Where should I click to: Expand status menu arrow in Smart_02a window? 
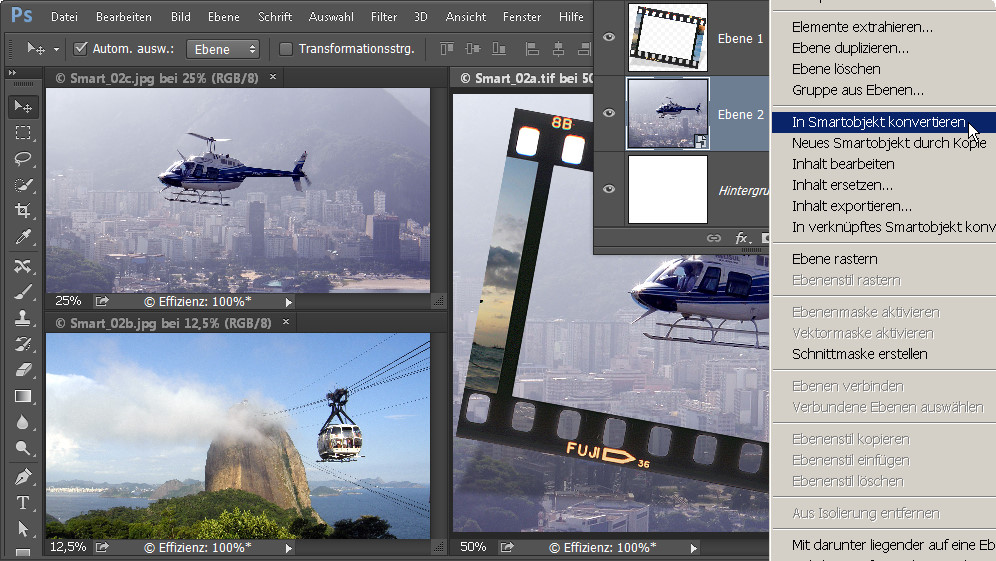click(x=694, y=548)
